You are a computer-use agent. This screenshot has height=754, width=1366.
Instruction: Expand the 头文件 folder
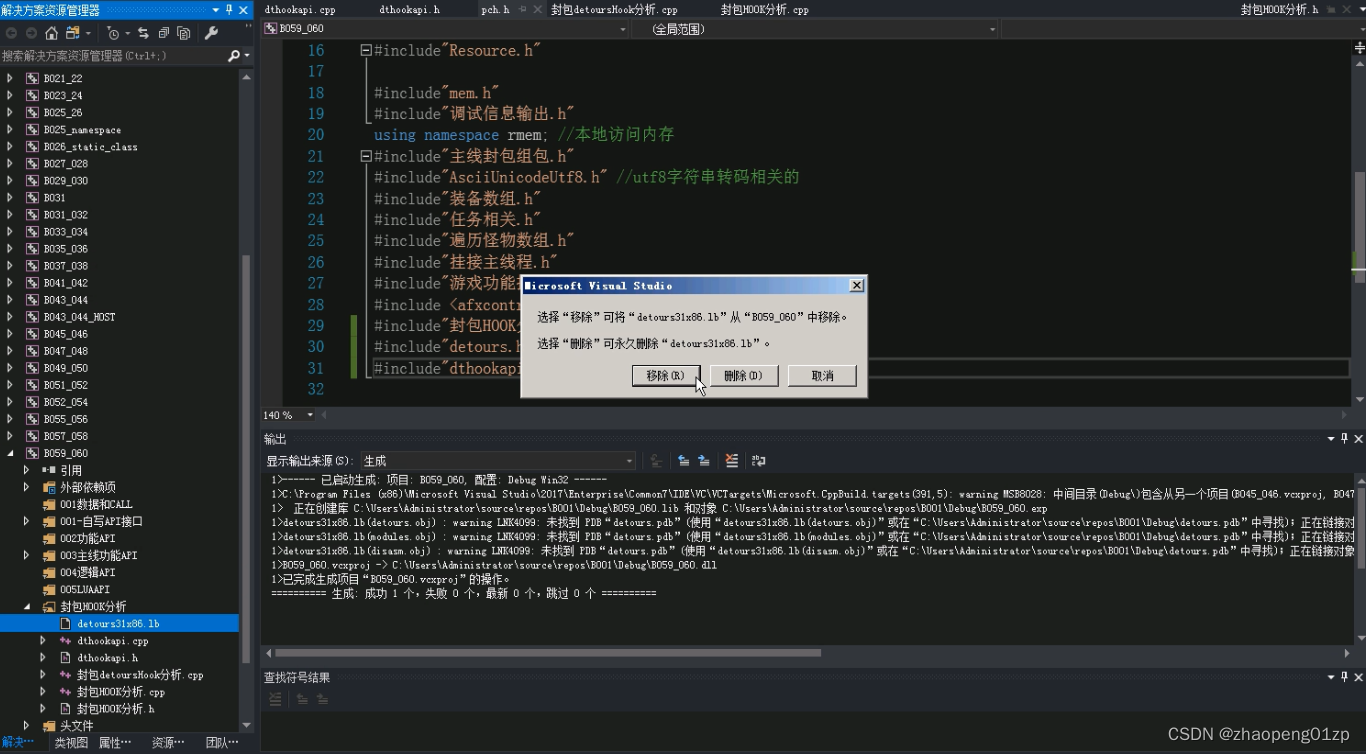(27, 726)
